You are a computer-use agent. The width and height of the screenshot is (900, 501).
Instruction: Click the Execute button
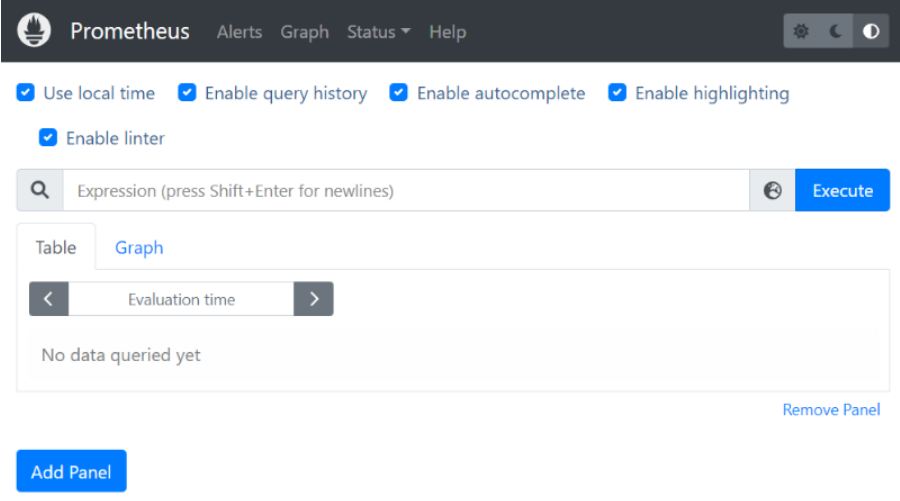click(x=843, y=190)
